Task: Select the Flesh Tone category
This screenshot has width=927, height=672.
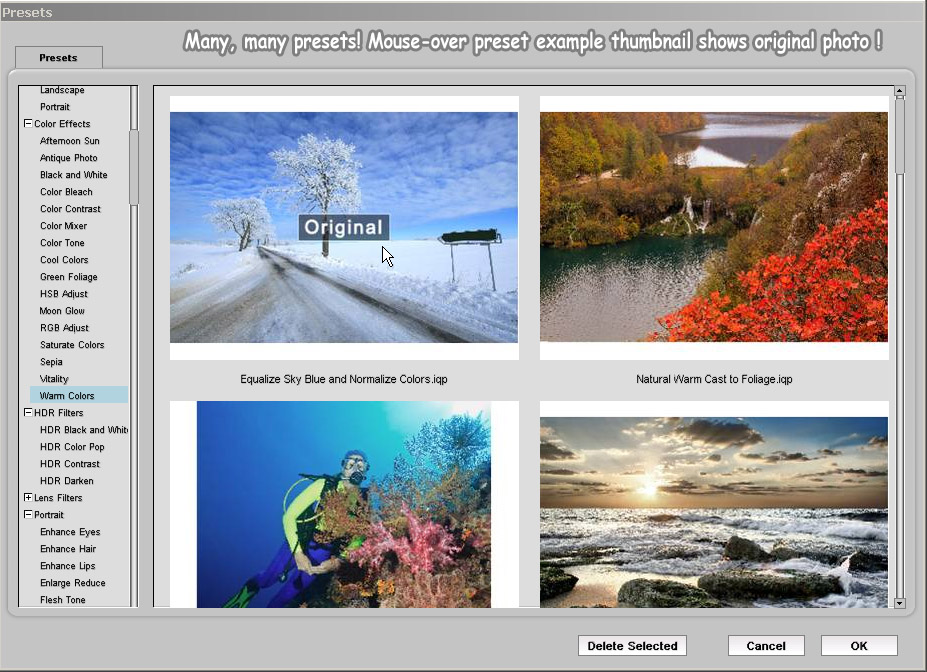Action: [x=63, y=600]
